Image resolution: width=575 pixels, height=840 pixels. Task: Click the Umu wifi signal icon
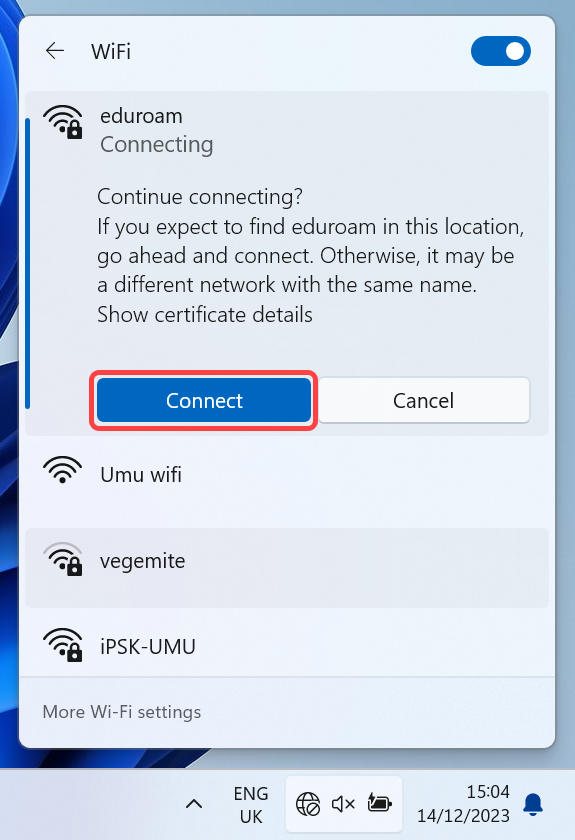pos(63,470)
